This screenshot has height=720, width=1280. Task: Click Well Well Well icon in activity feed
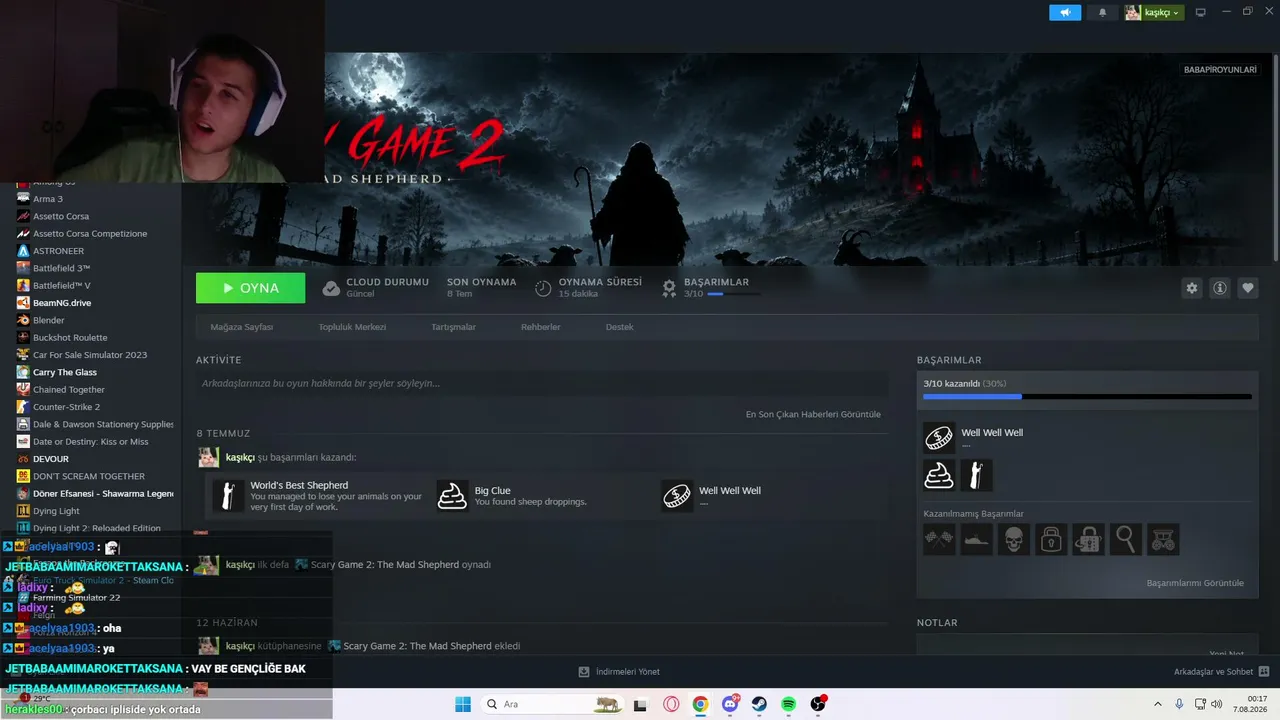[677, 495]
